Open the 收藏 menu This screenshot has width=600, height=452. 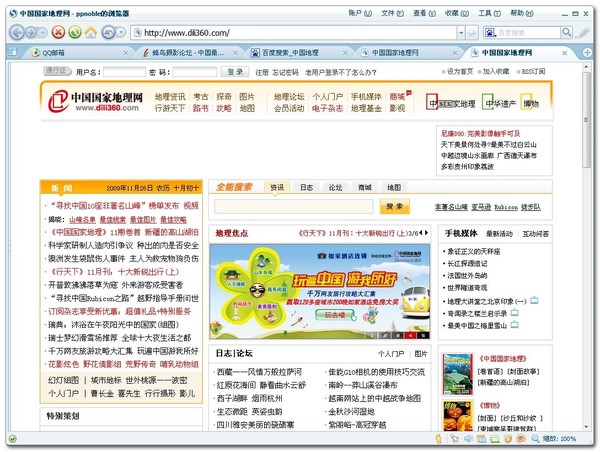pos(457,13)
